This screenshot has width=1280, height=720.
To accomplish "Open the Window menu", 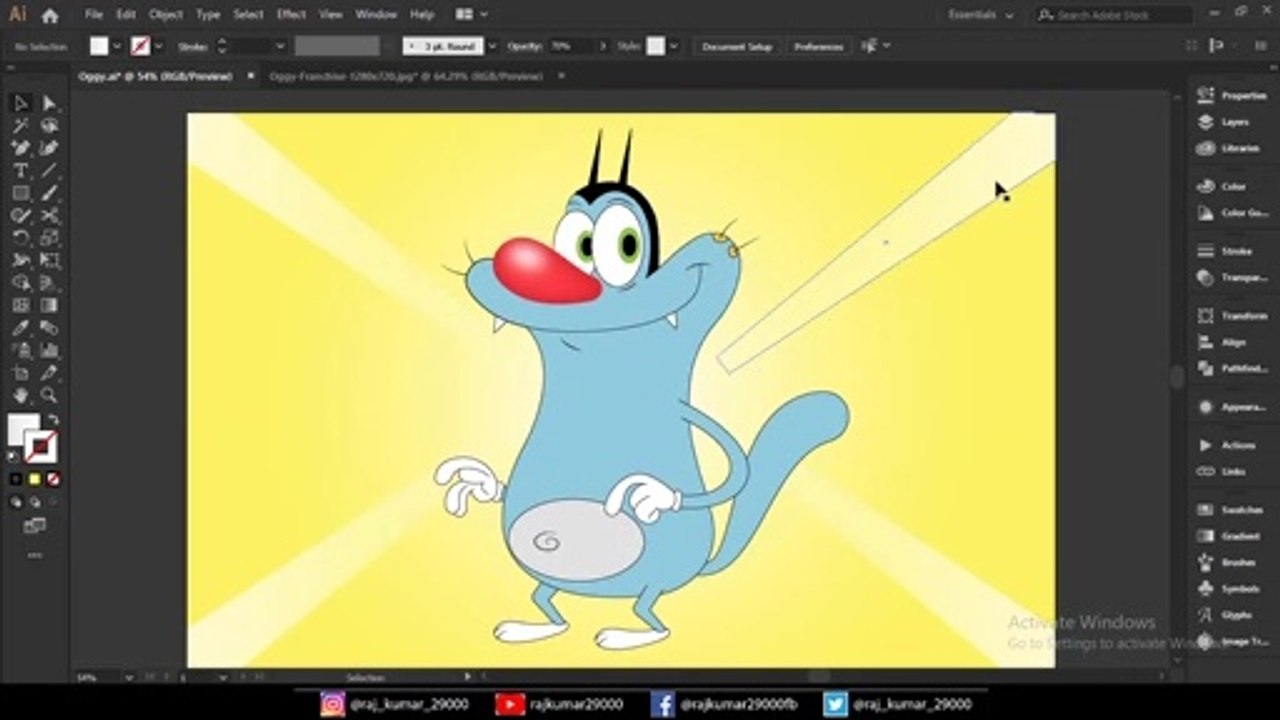I will tap(376, 15).
